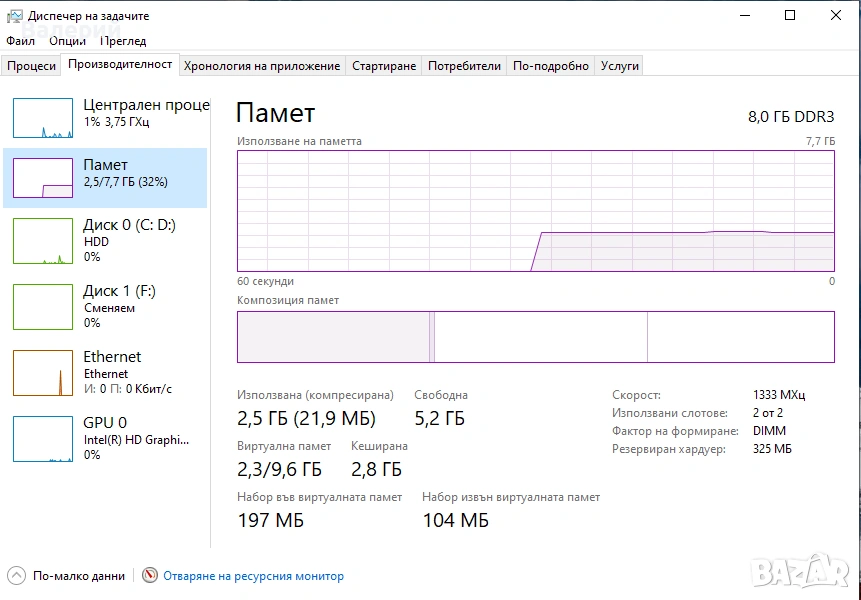
Task: Click the Отваряне на ресурсния монитор link
Action: click(x=253, y=576)
